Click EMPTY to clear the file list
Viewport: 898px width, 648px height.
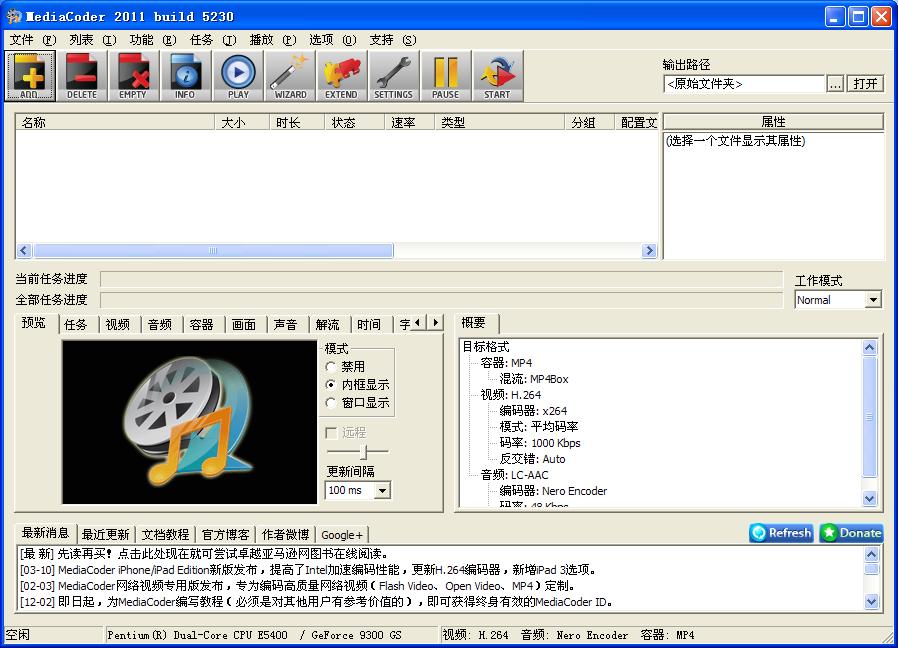[x=134, y=75]
